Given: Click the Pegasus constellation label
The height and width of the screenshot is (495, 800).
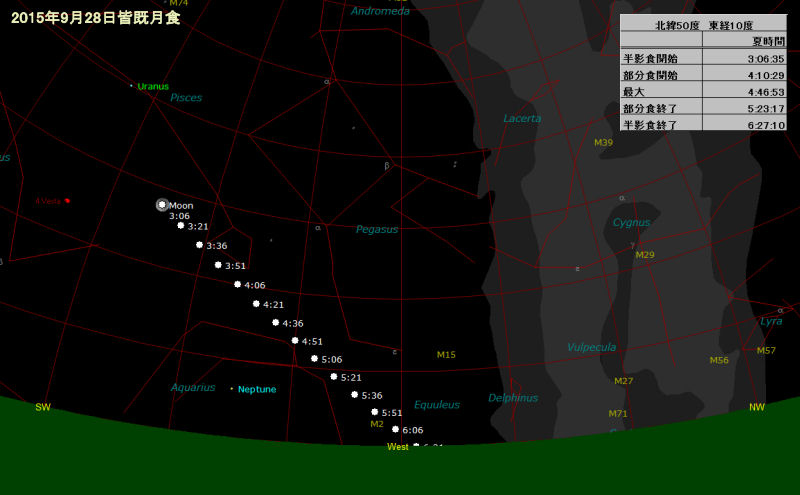Looking at the screenshot, I should [377, 230].
